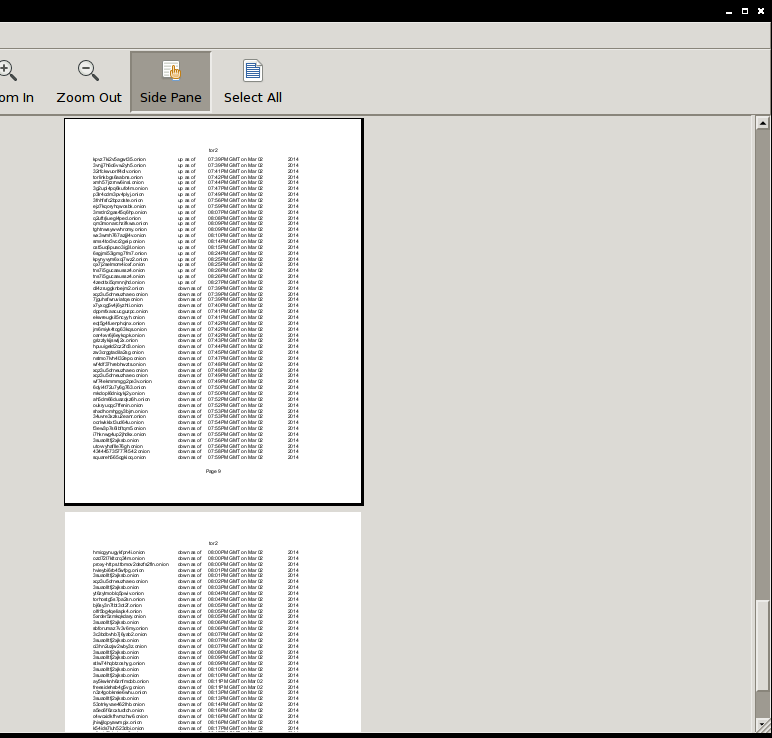Click the Zoom In magnifier icon

click(8, 70)
